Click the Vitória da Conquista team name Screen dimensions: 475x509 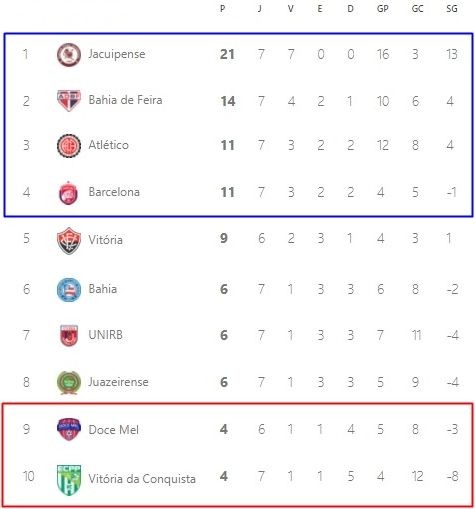point(142,479)
